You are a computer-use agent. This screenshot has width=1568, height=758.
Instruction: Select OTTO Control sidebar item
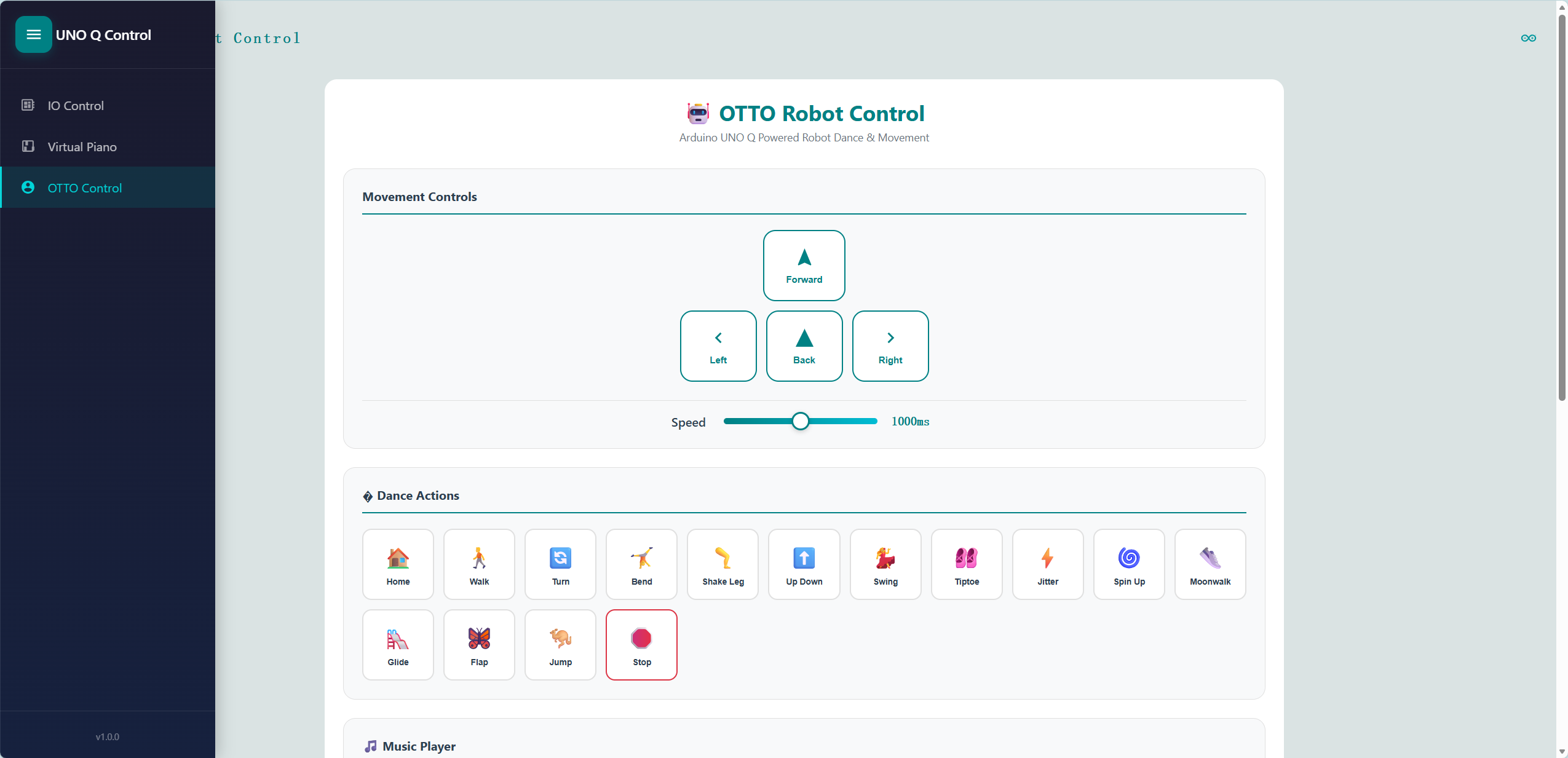tap(108, 188)
